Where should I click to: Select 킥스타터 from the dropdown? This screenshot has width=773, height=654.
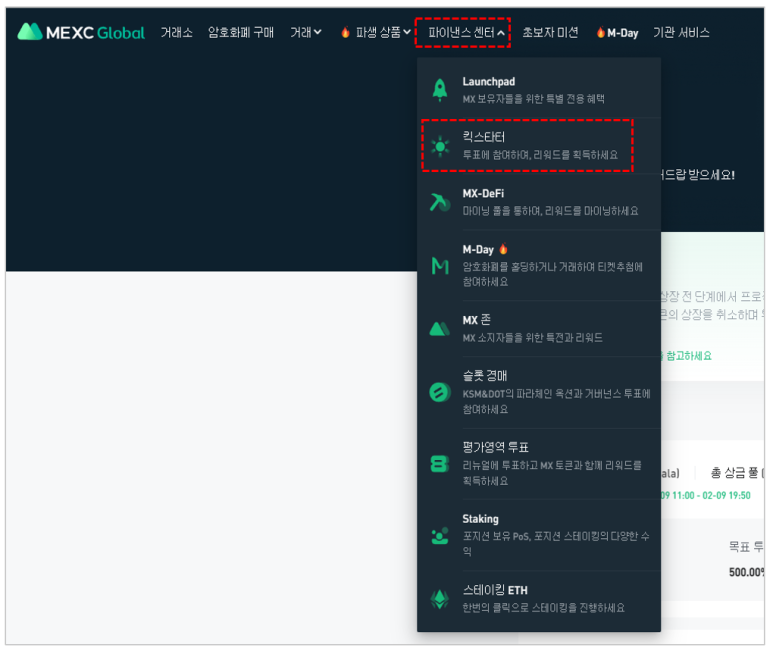click(539, 145)
